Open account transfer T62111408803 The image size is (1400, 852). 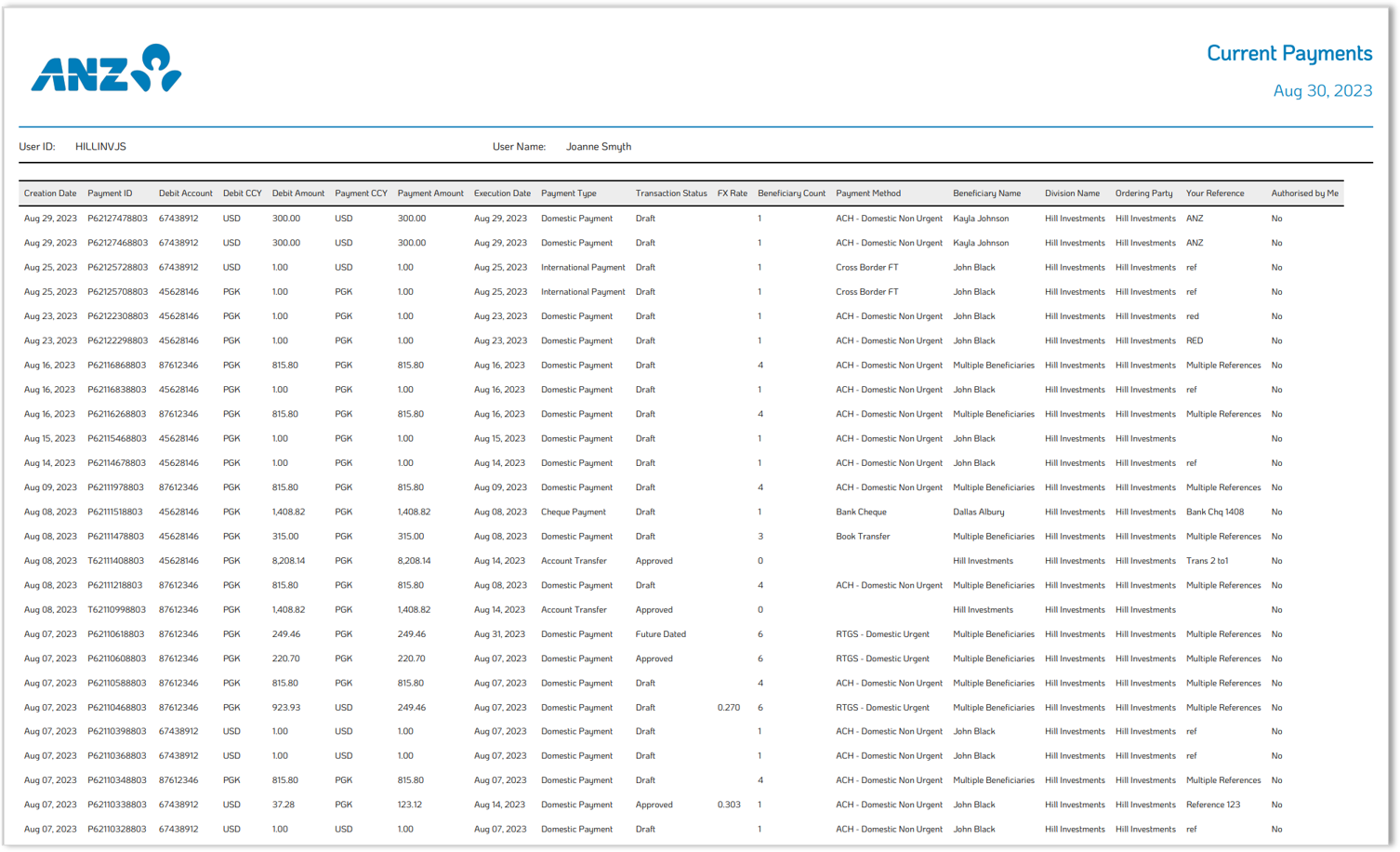click(x=116, y=560)
